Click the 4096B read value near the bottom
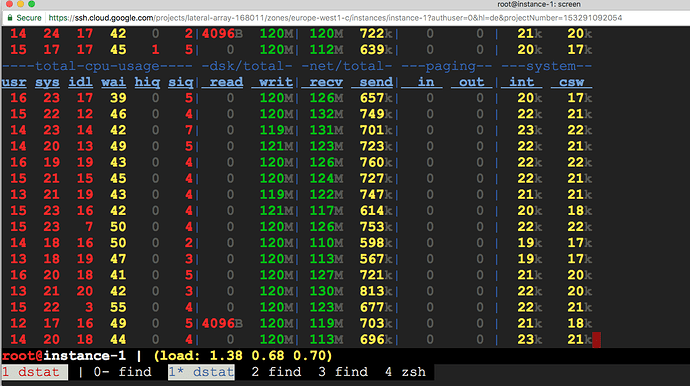Image resolution: width=690 pixels, height=386 pixels. pyautogui.click(x=222, y=323)
